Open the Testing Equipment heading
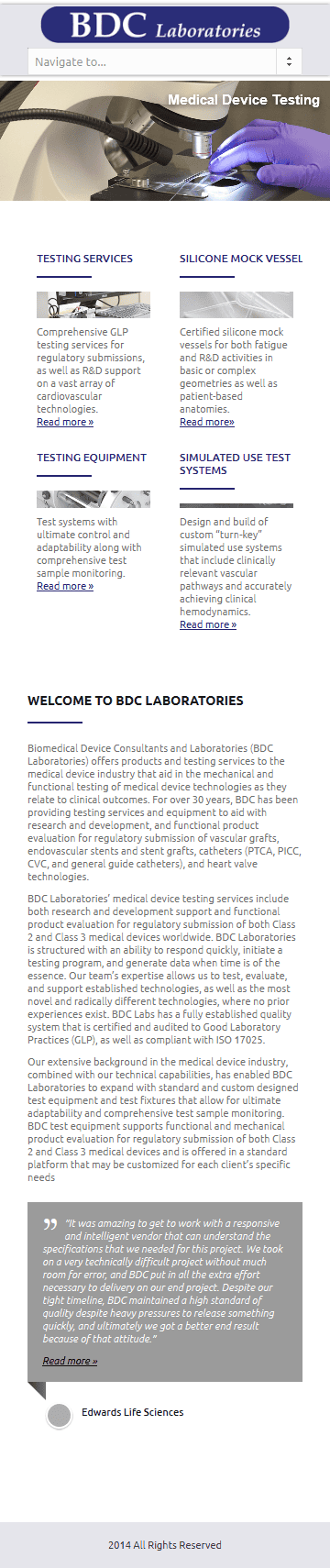Image resolution: width=330 pixels, height=1568 pixels. pyautogui.click(x=92, y=458)
